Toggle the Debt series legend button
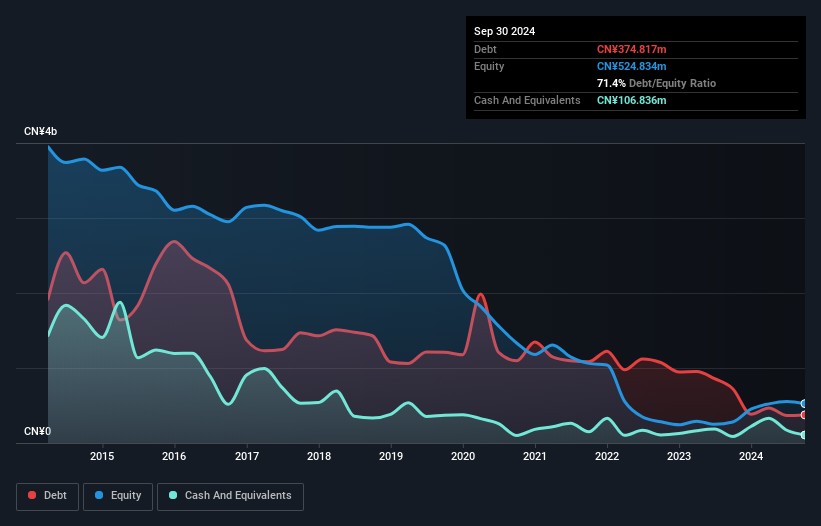 [48, 496]
